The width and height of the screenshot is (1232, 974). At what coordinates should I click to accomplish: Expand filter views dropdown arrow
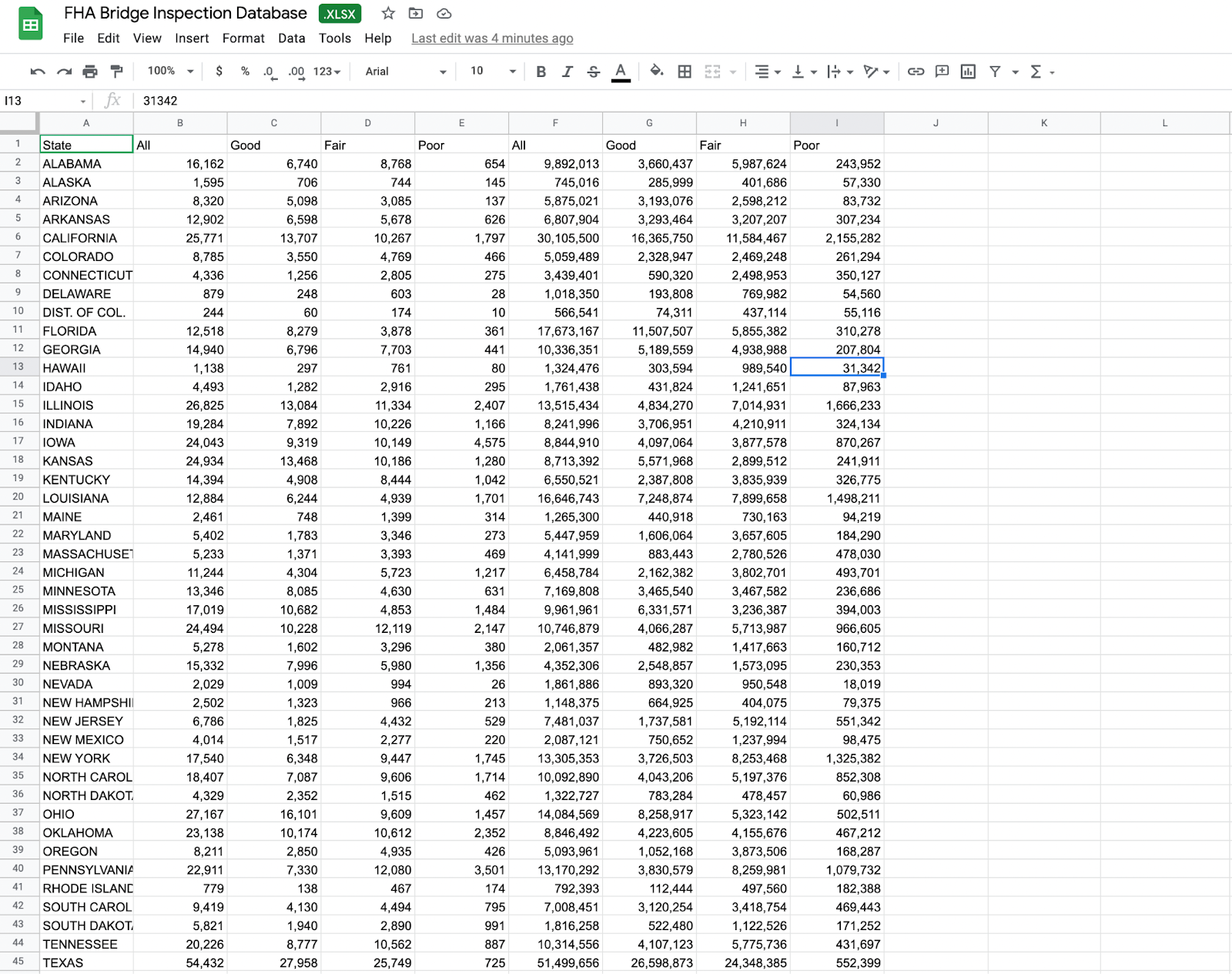click(x=1015, y=72)
